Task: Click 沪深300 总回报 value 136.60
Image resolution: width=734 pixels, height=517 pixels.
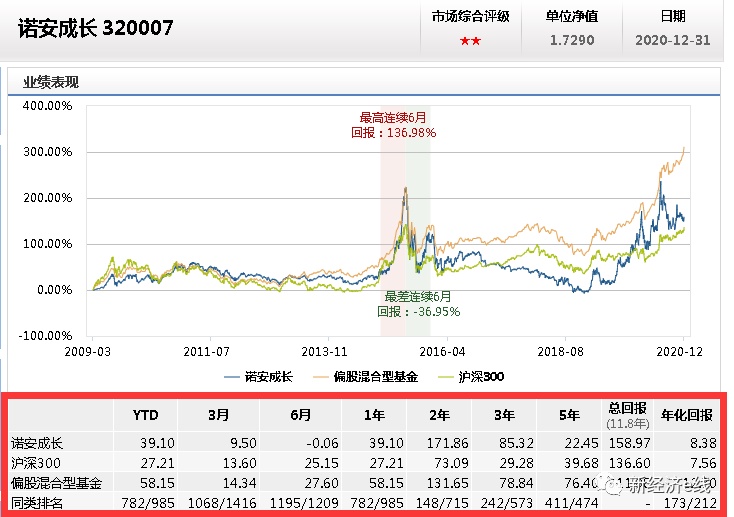Action: tap(630, 463)
